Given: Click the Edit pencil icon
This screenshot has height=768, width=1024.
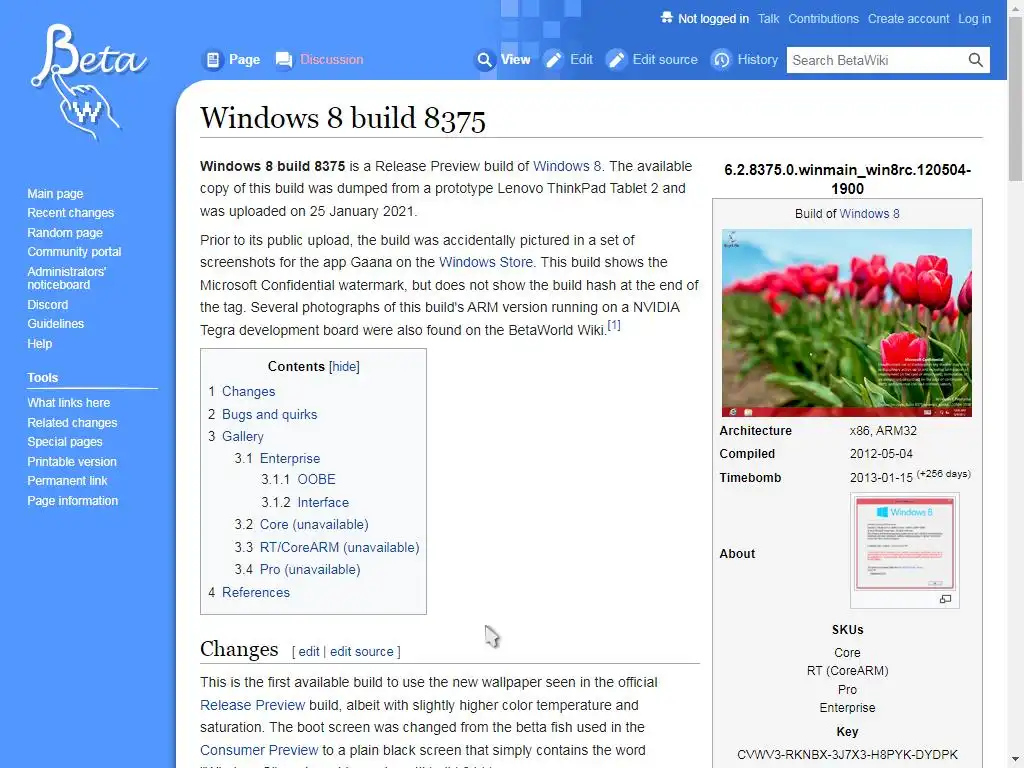Looking at the screenshot, I should point(553,60).
